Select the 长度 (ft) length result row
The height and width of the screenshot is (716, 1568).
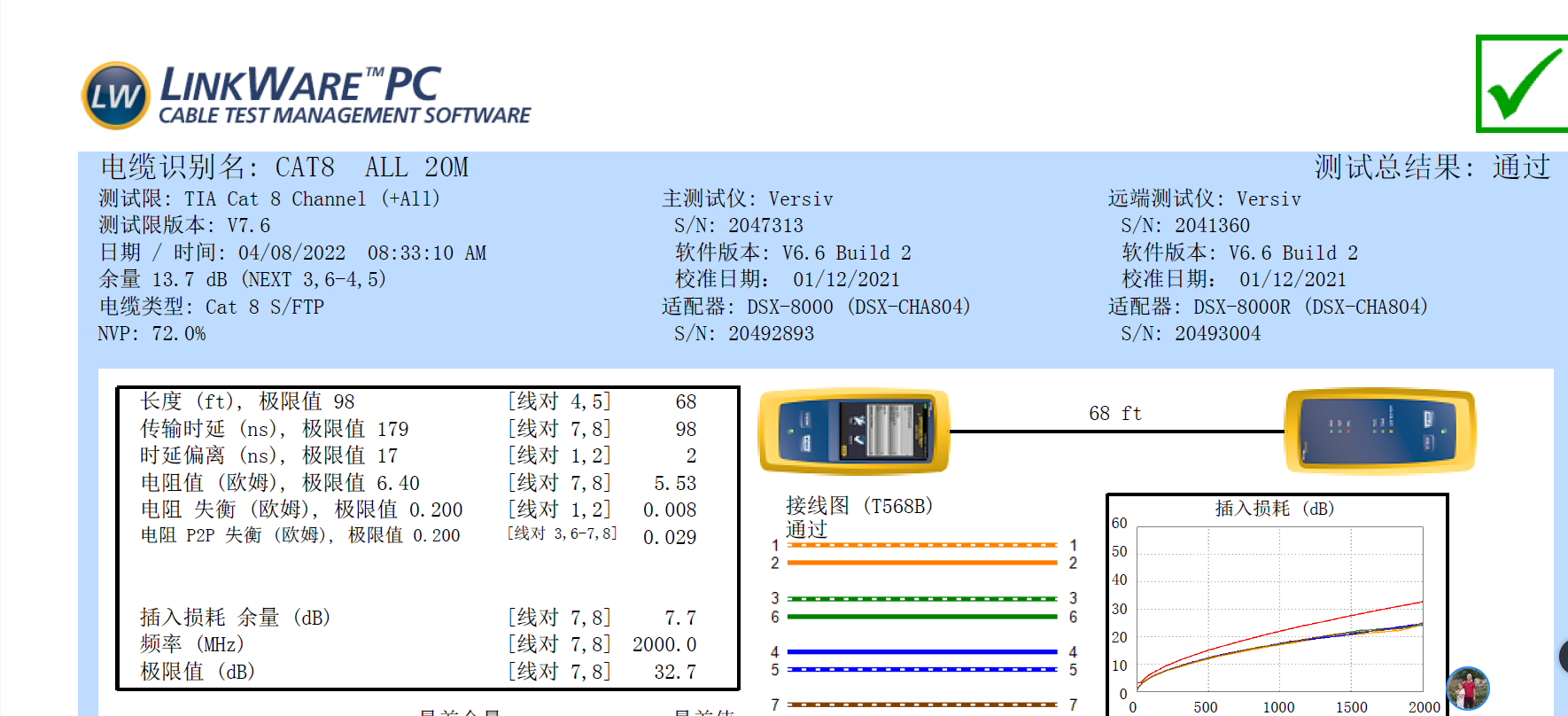point(418,402)
